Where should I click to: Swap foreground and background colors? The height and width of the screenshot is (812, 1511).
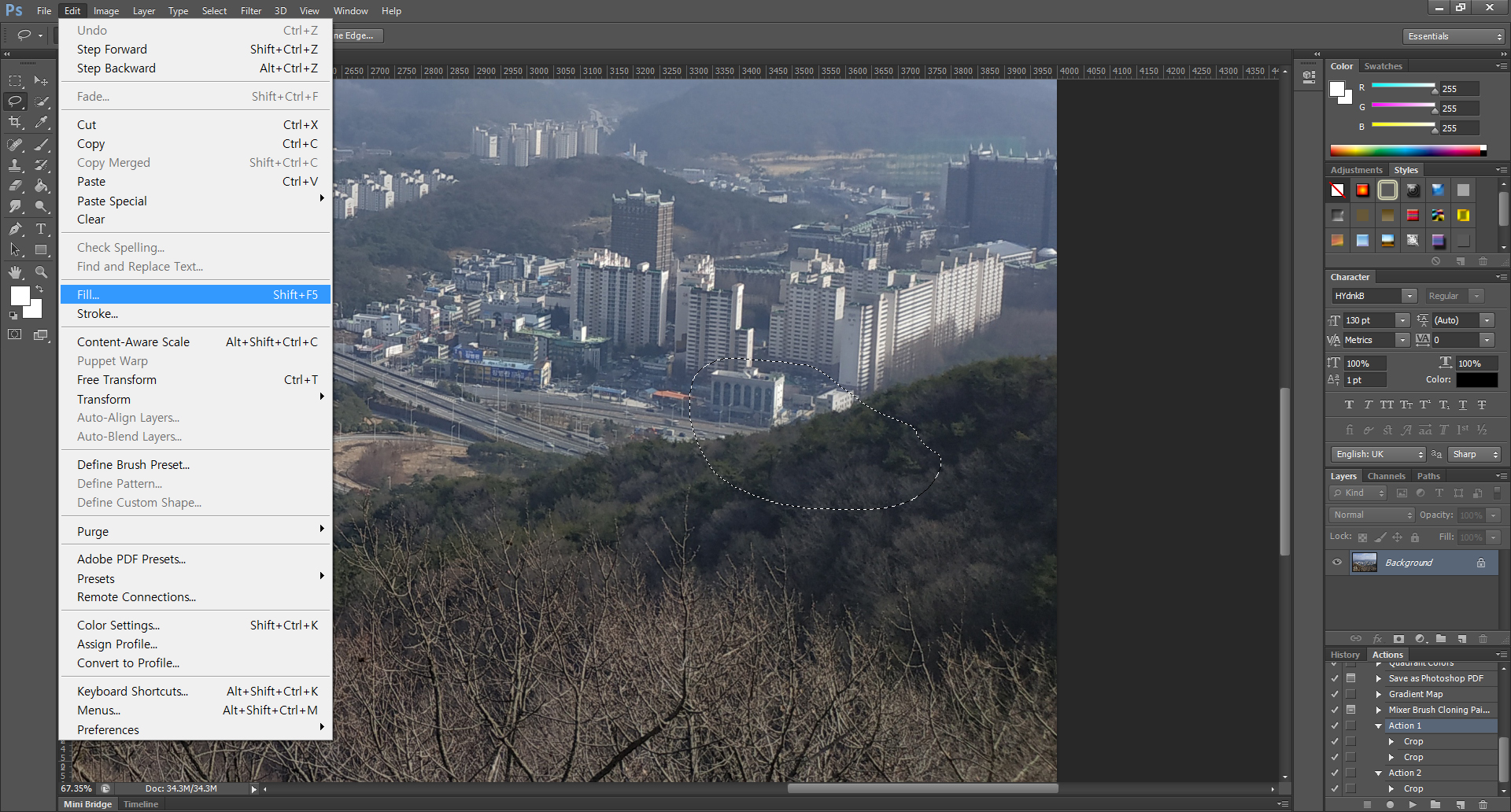pos(39,290)
